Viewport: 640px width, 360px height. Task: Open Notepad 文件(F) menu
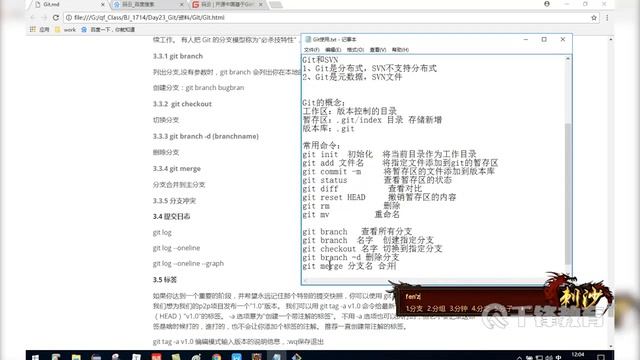coord(311,50)
